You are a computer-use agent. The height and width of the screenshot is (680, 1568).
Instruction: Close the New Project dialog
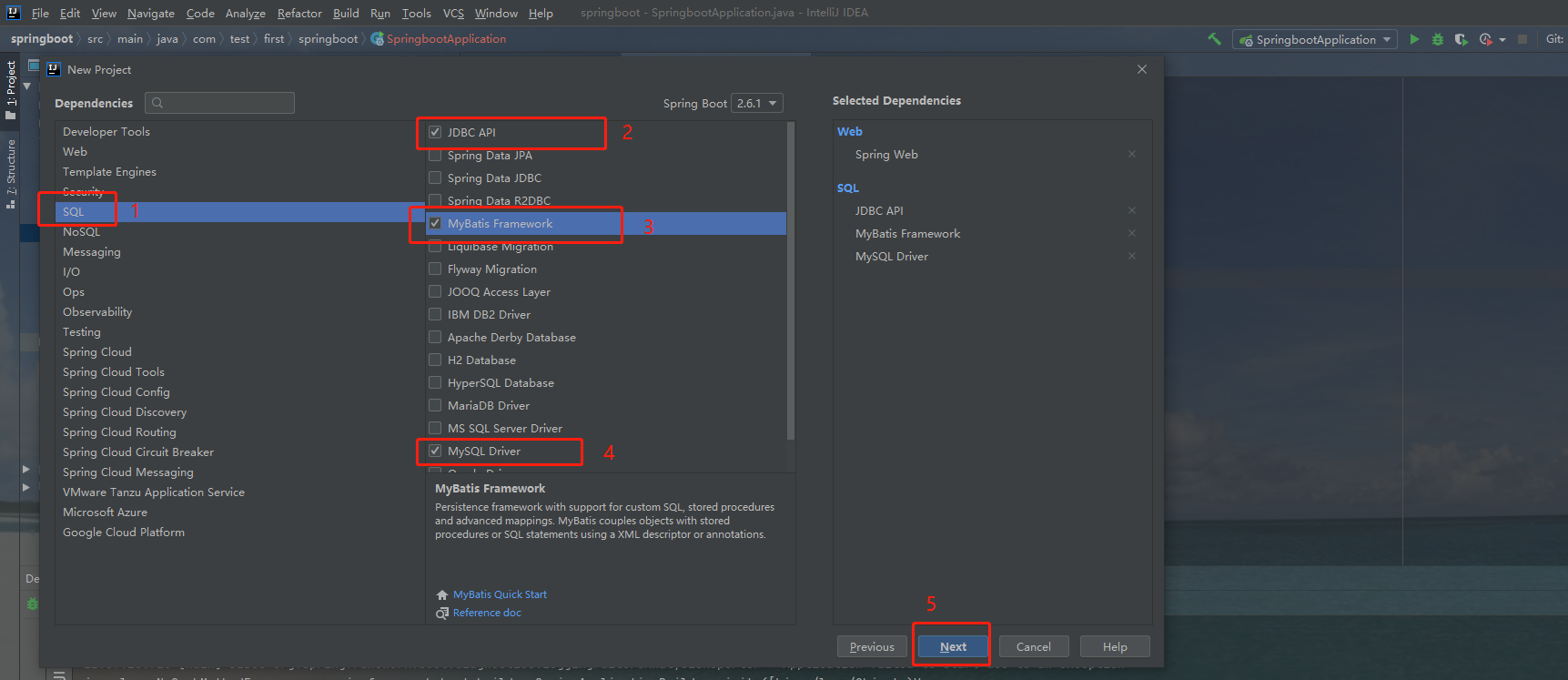coord(1142,69)
